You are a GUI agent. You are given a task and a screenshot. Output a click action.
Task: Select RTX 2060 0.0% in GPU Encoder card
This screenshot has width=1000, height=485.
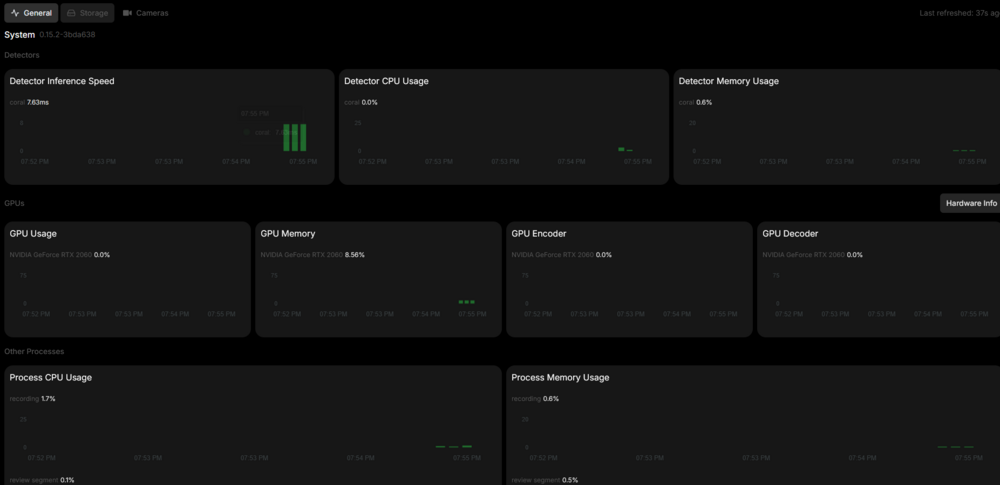pos(562,255)
